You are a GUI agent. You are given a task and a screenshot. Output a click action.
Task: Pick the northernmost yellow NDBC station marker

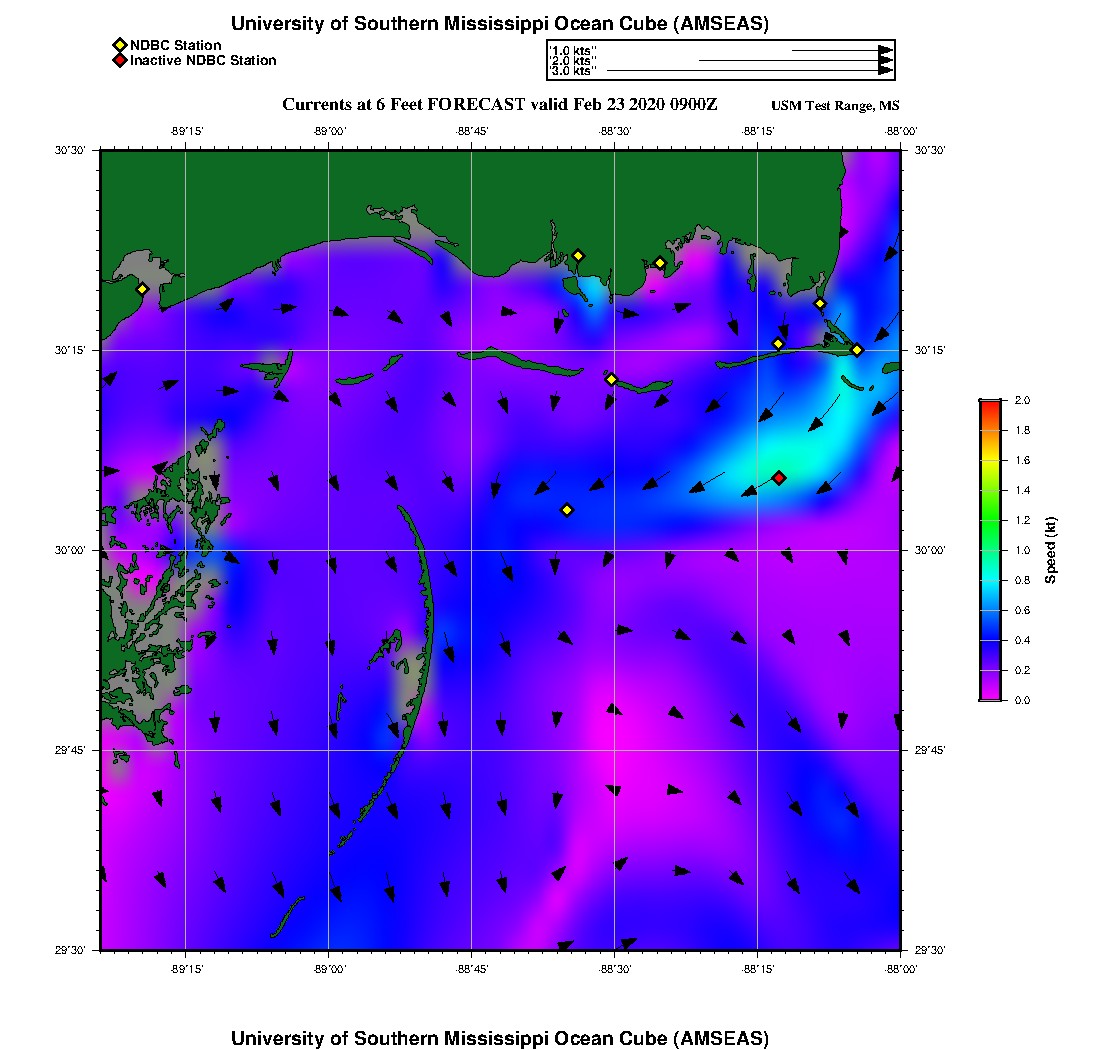(578, 256)
